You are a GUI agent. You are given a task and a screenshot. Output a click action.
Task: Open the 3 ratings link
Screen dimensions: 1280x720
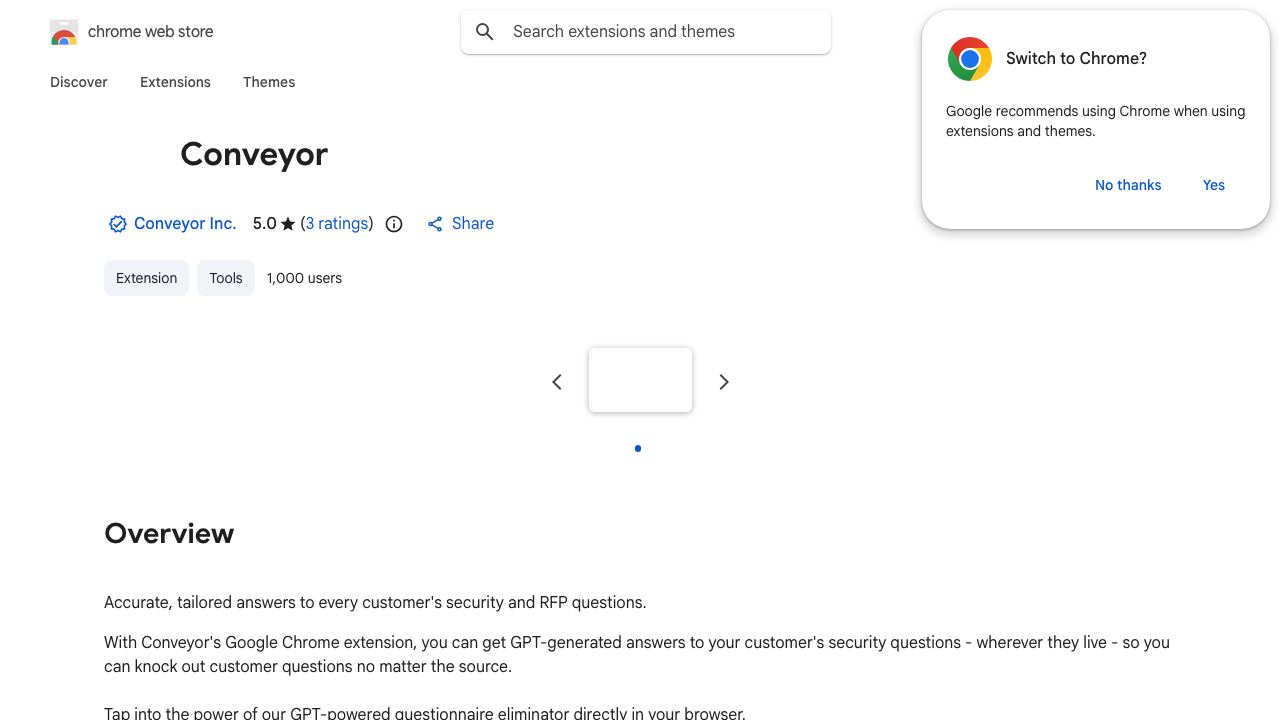[x=337, y=224]
